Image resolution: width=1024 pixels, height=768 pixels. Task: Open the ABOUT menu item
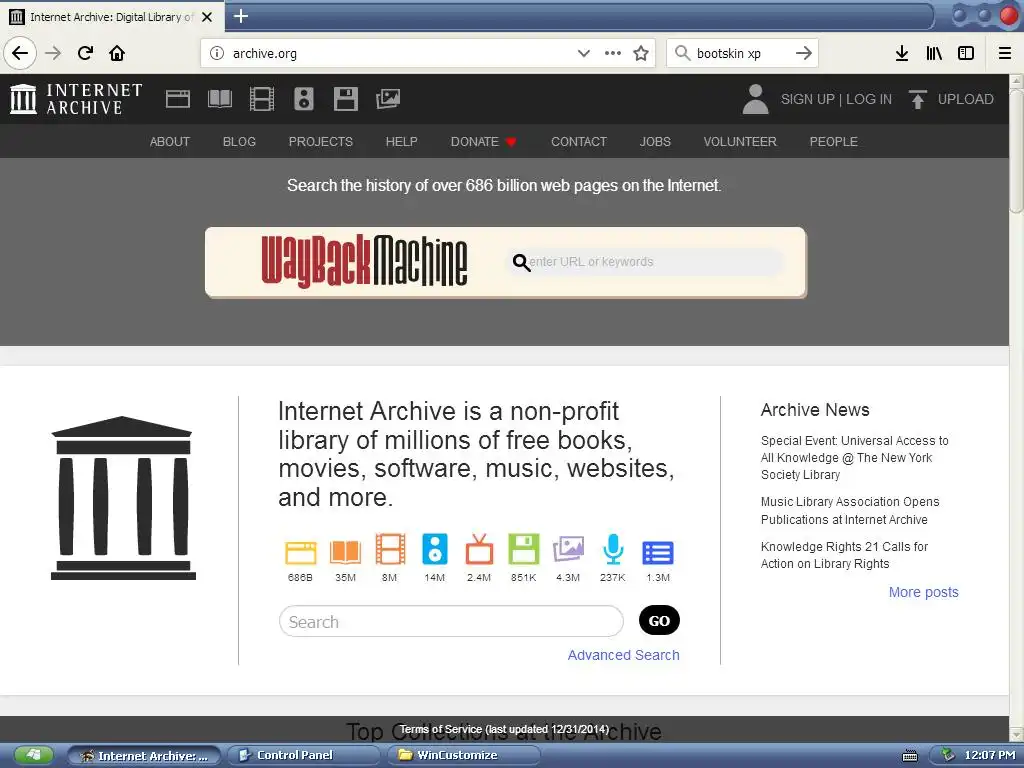point(170,141)
